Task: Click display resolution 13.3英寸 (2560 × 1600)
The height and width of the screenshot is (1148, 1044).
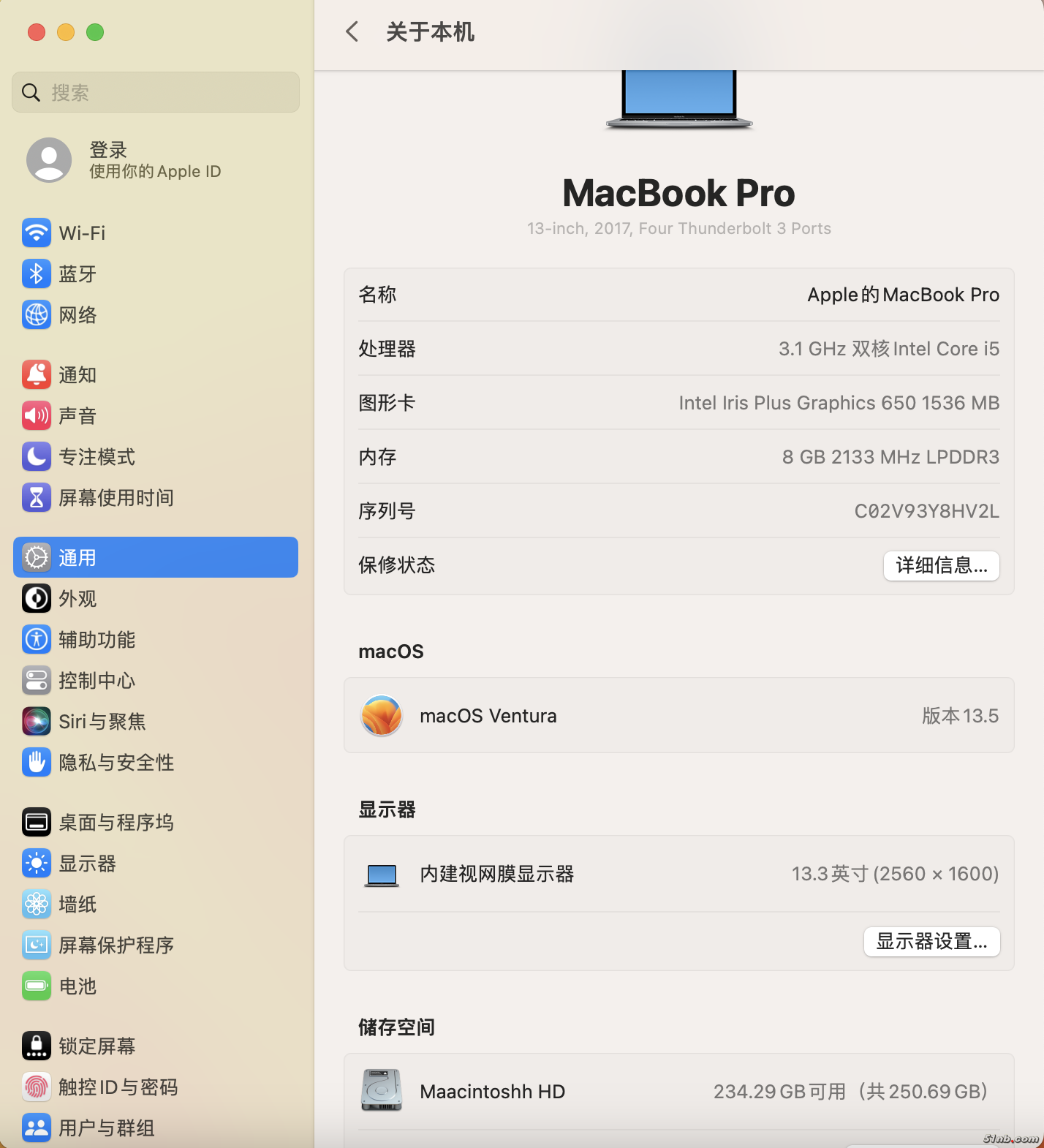Action: tap(896, 874)
